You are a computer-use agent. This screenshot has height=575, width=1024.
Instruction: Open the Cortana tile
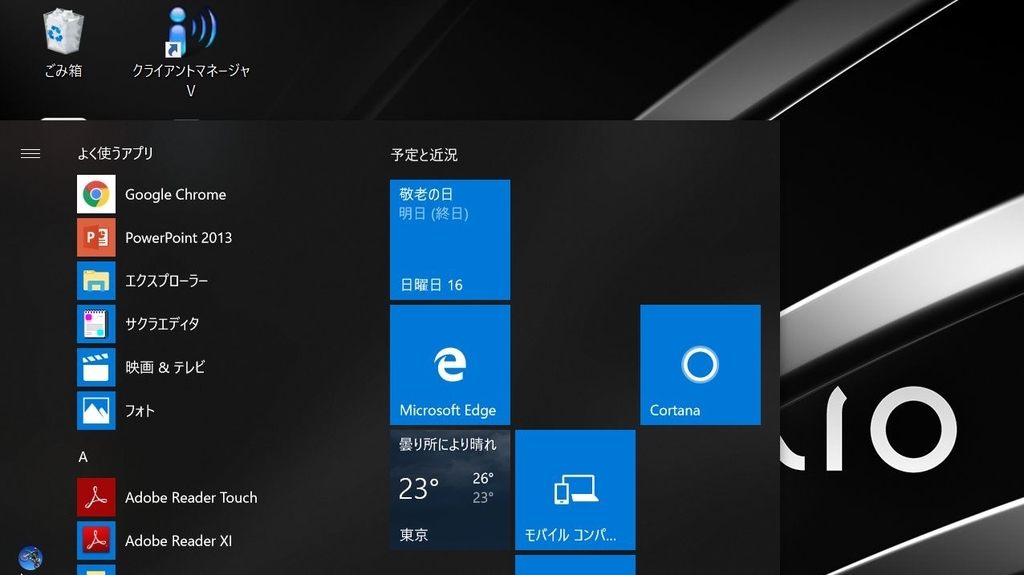coord(700,365)
